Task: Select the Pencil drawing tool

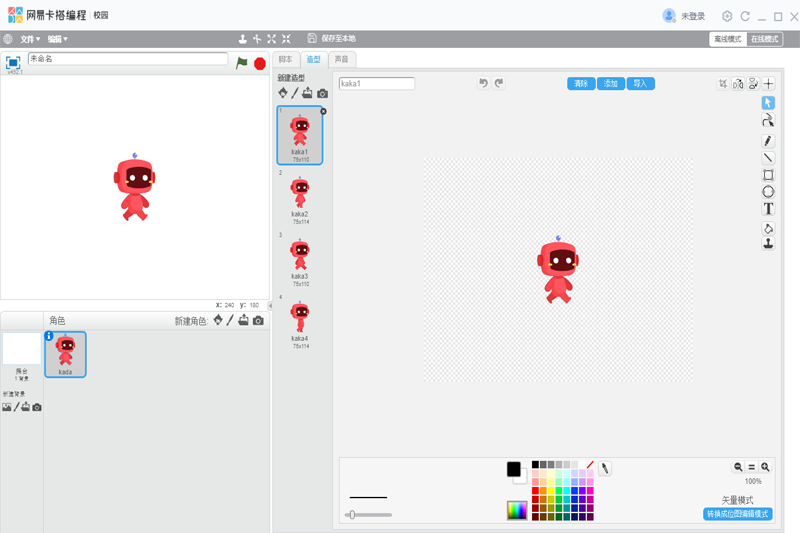Action: pos(768,141)
